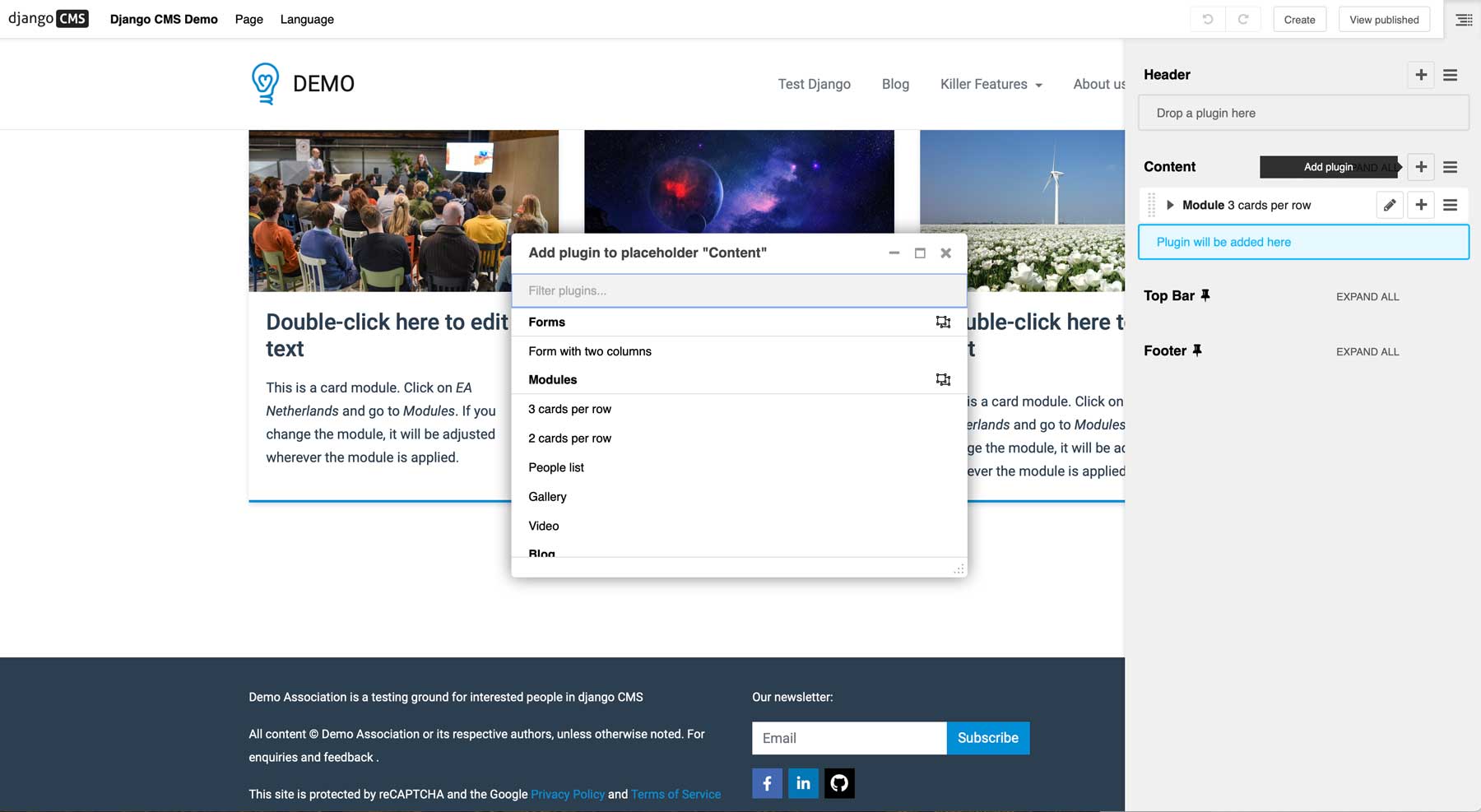Screen dimensions: 1481x812
Task: Expand the Module 3 cards per row plugin
Action: click(x=1170, y=205)
